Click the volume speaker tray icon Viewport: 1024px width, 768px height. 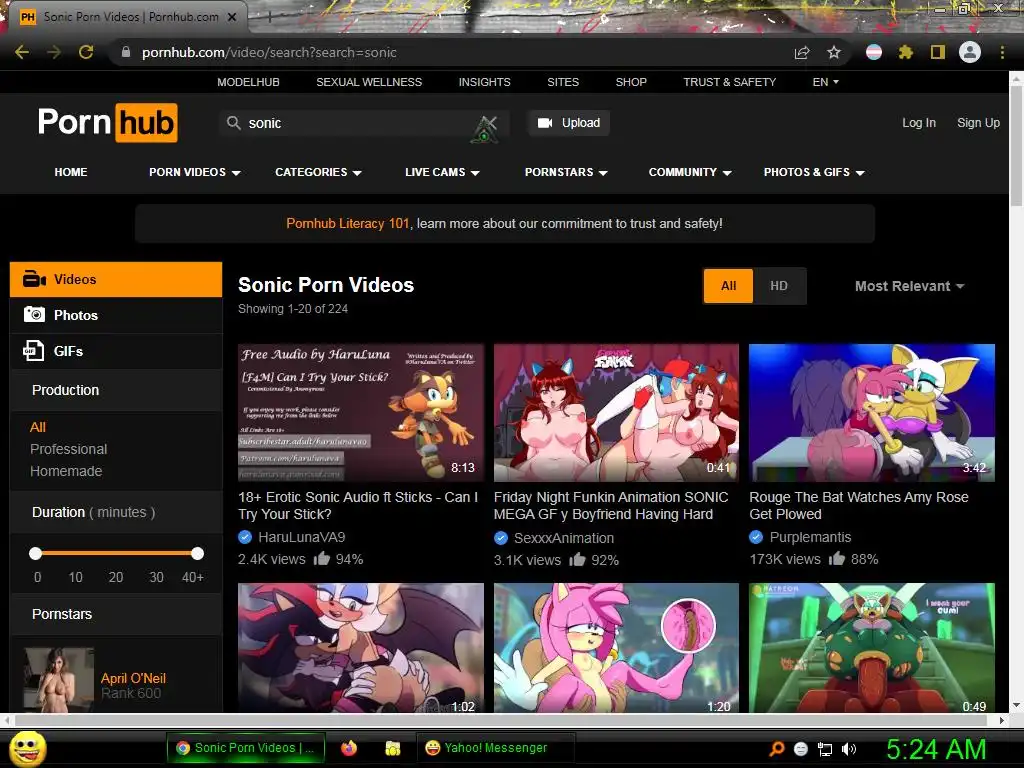[x=849, y=749]
